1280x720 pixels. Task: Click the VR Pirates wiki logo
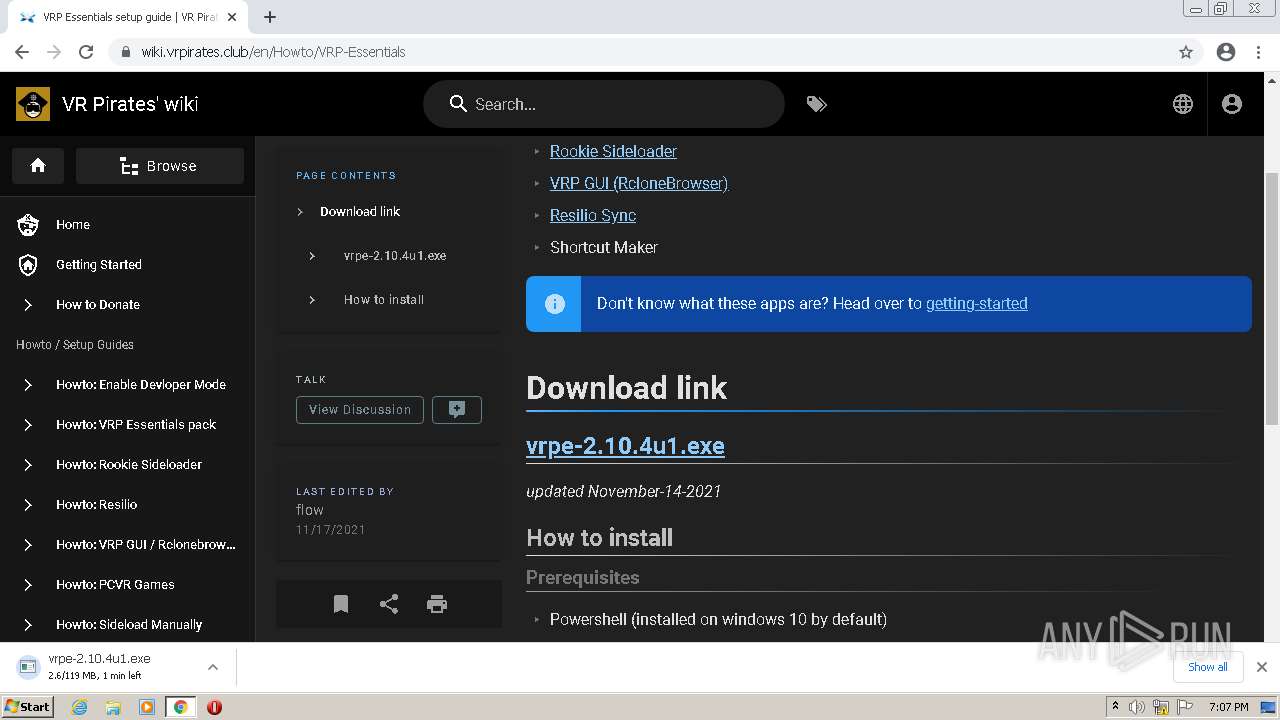[33, 104]
